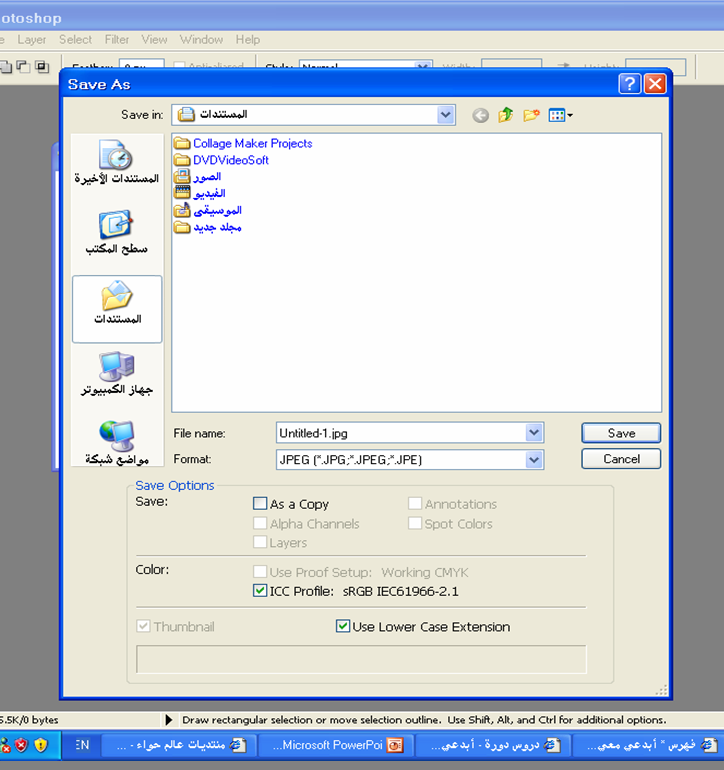724x770 pixels.
Task: Click the Go Back navigation icon
Action: (481, 115)
